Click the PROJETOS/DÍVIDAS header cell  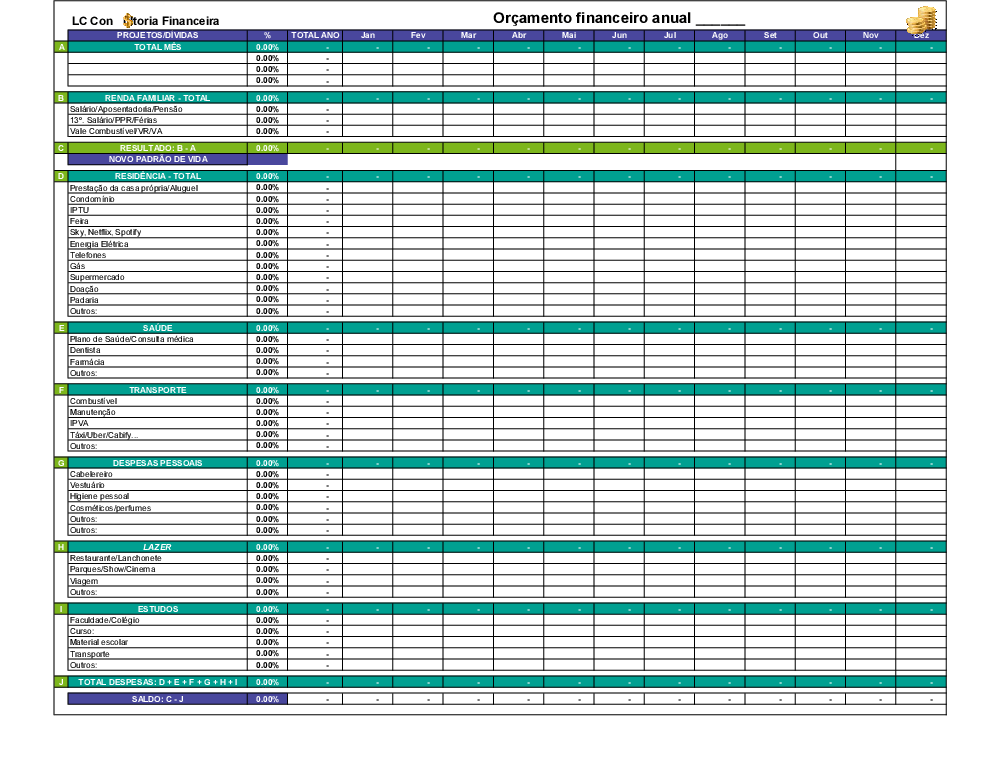(x=157, y=35)
